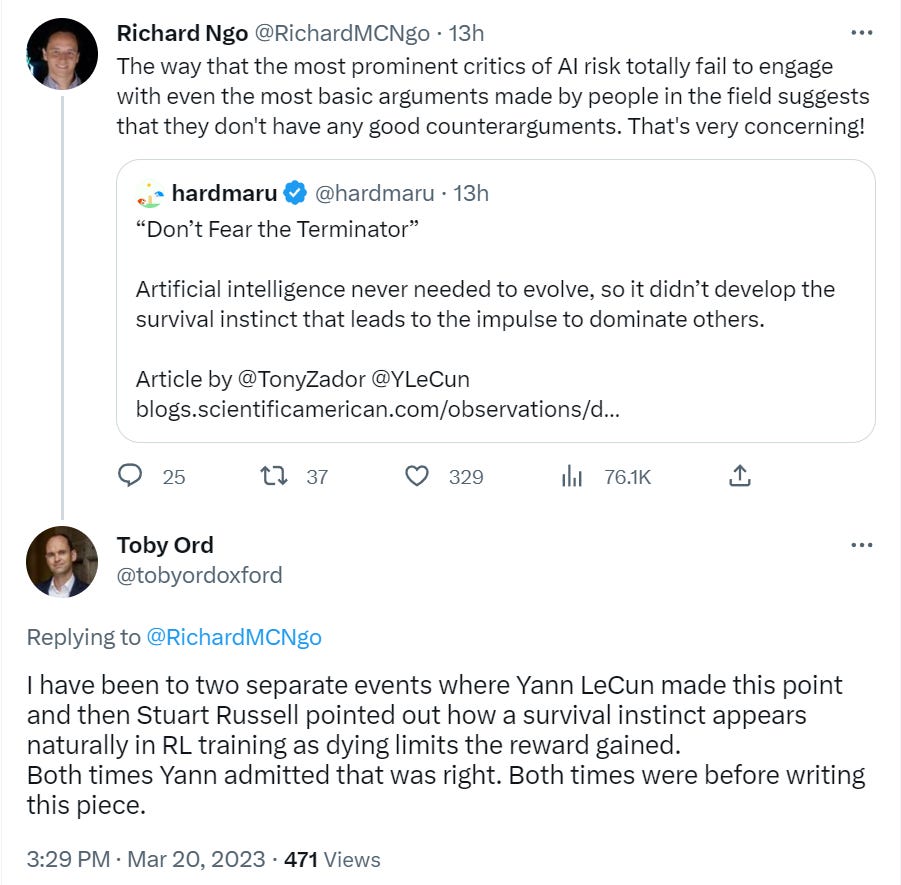Click the Richard Ngo display name
Image resolution: width=901 pixels, height=885 pixels.
181,32
